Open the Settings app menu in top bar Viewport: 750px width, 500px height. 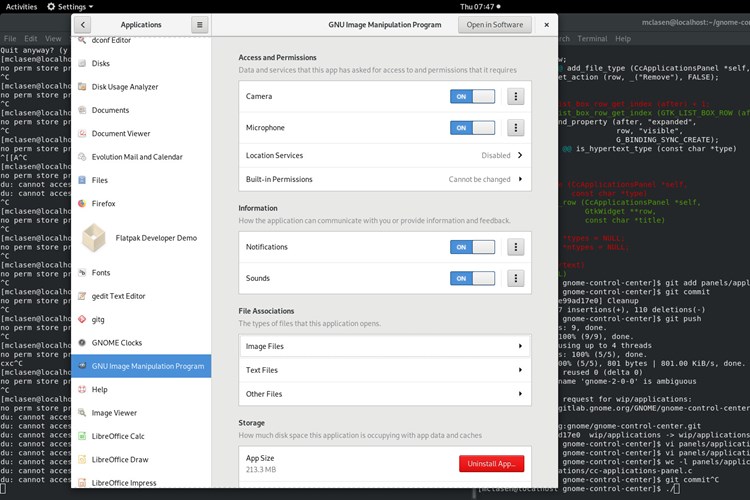pyautogui.click(x=70, y=7)
